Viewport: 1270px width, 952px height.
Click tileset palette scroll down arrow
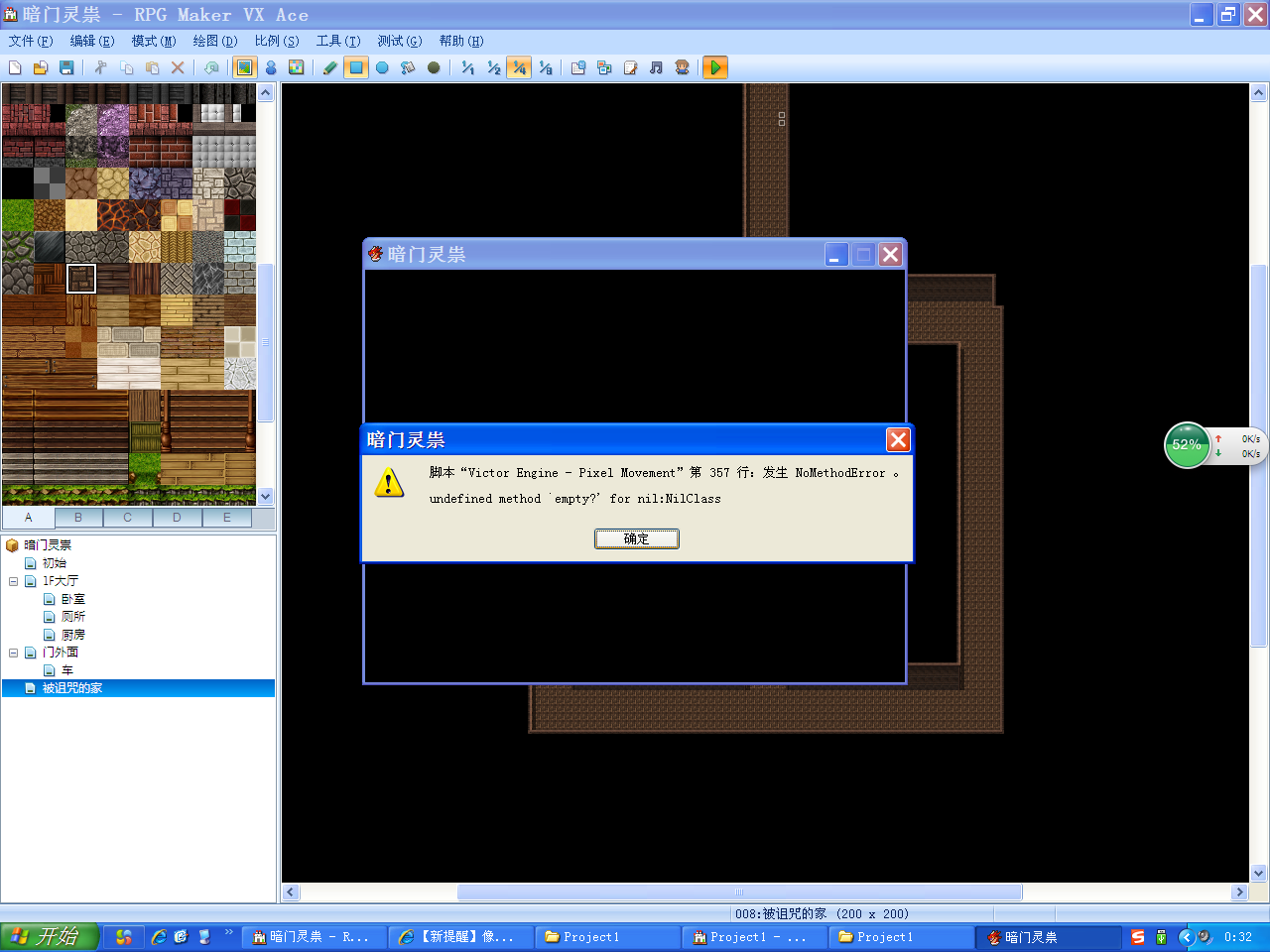pos(265,496)
